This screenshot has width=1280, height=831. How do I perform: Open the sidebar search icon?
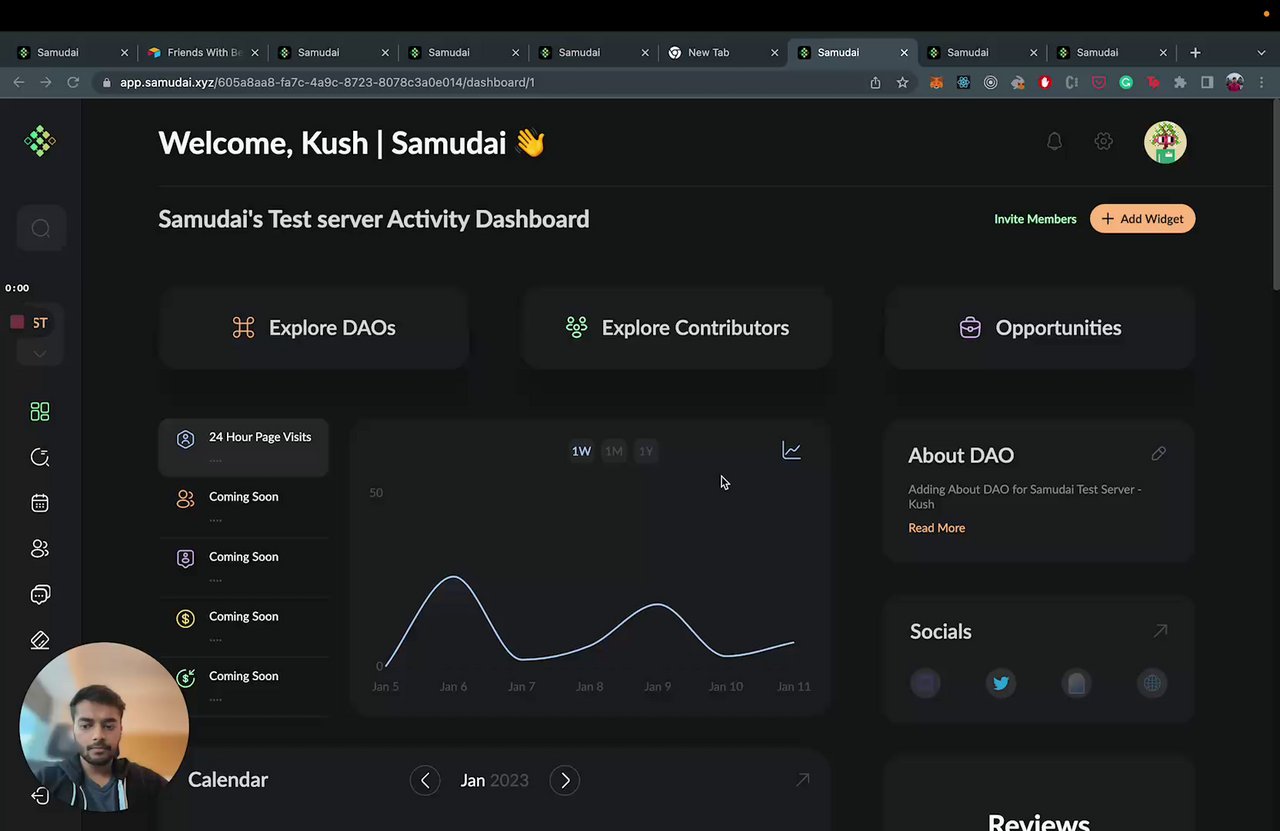pos(41,229)
